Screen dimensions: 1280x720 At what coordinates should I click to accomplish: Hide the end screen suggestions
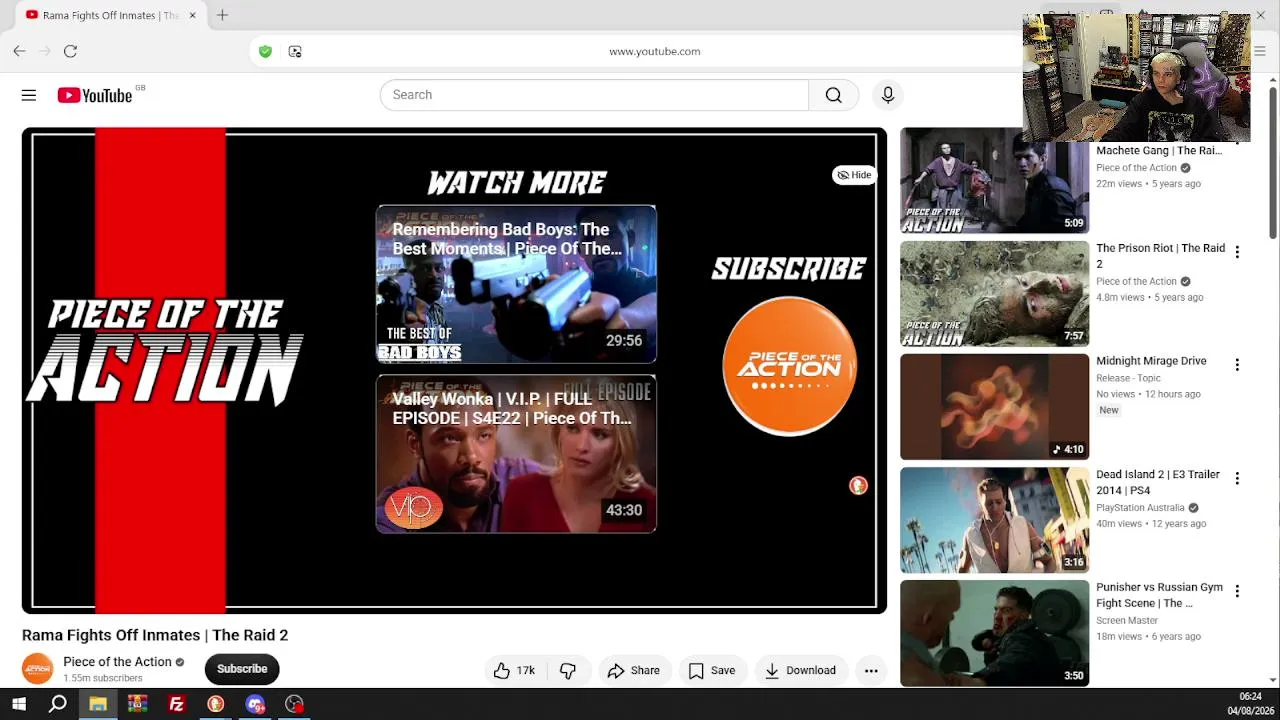(x=854, y=175)
